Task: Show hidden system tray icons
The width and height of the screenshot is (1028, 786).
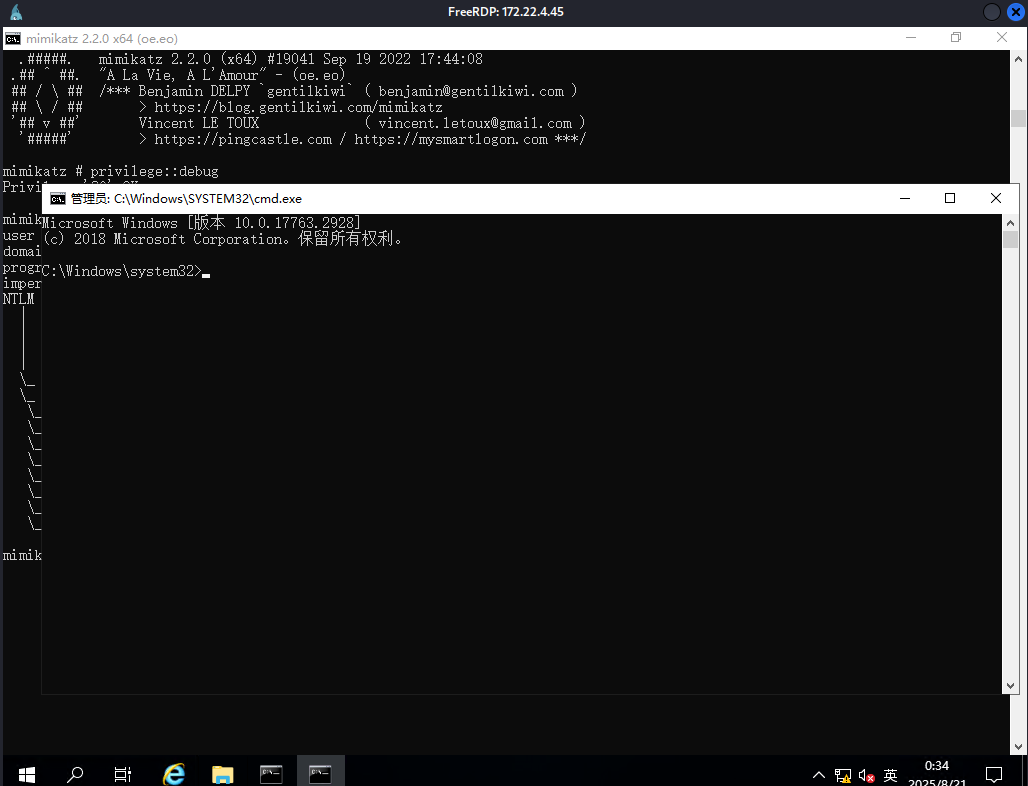Action: click(x=819, y=776)
